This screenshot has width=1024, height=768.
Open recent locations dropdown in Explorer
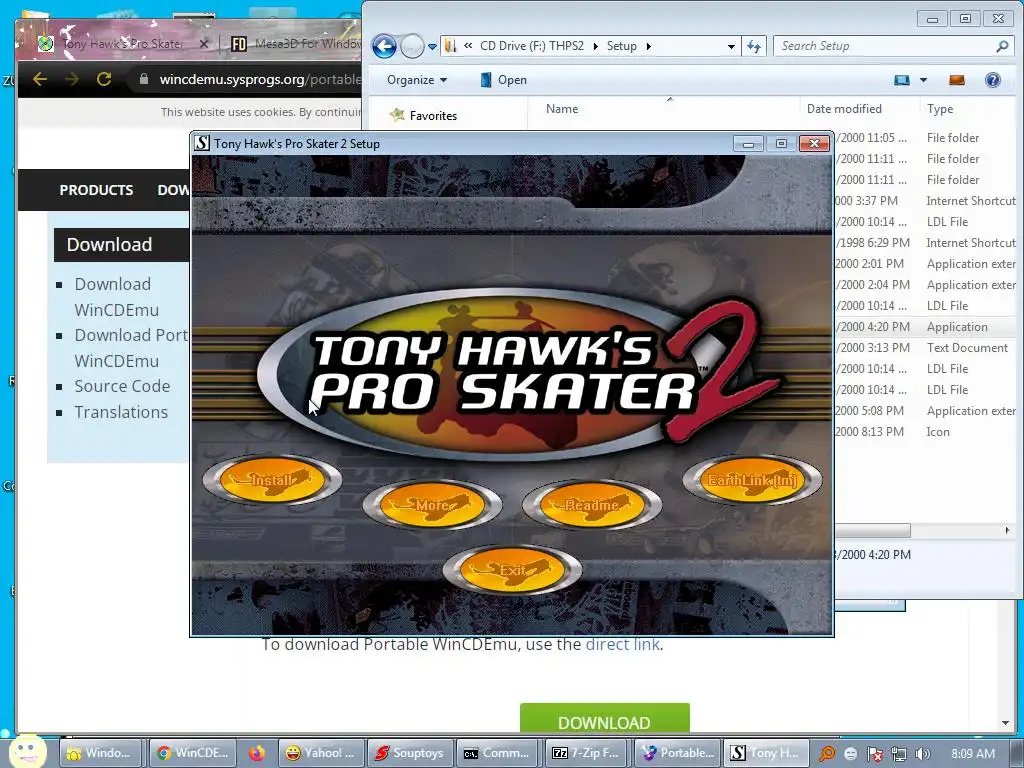[x=432, y=47]
